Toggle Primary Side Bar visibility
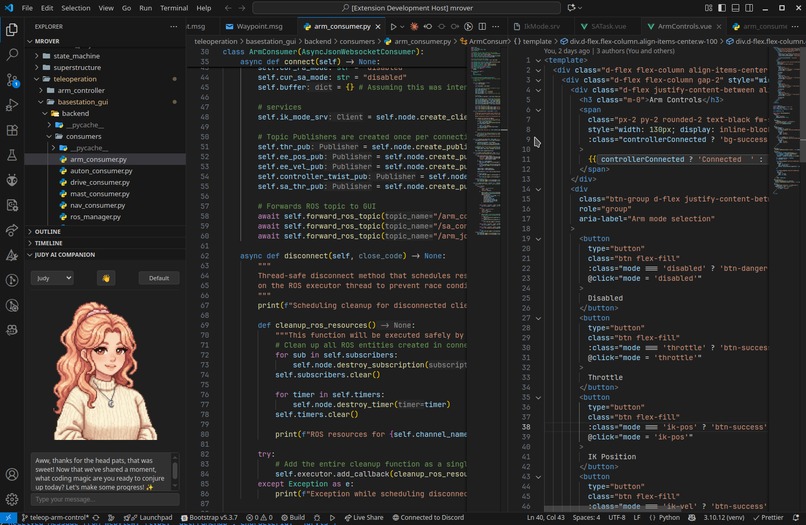 point(722,8)
